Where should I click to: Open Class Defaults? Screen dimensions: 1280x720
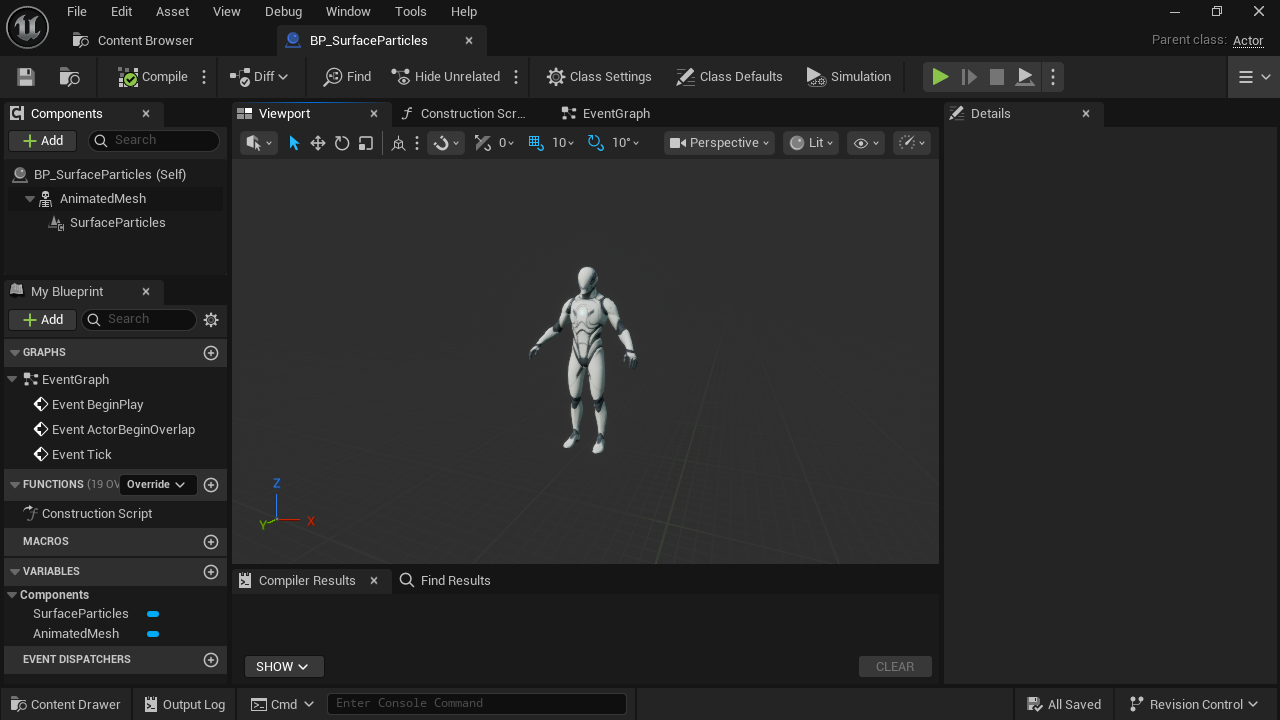[x=729, y=77]
